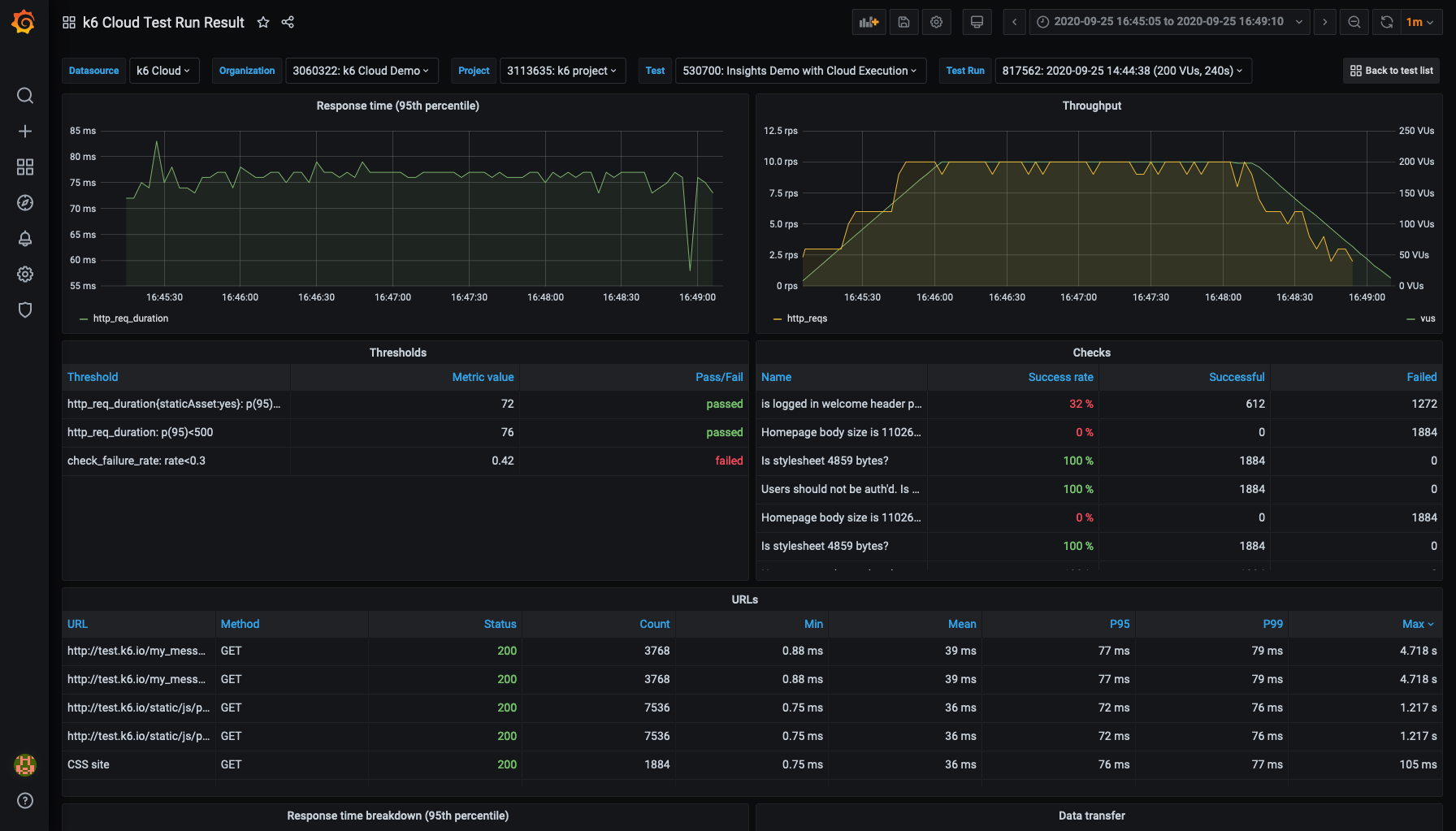Open the Dashboards grid icon in sidebar

[25, 167]
